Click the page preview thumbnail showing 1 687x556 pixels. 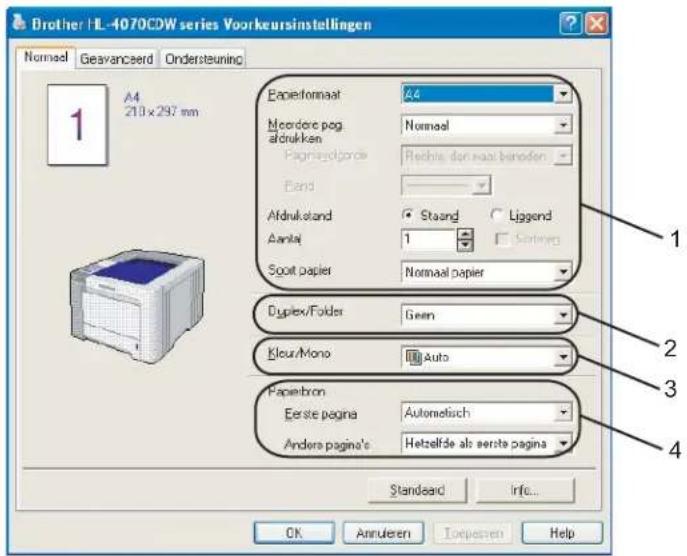point(77,125)
